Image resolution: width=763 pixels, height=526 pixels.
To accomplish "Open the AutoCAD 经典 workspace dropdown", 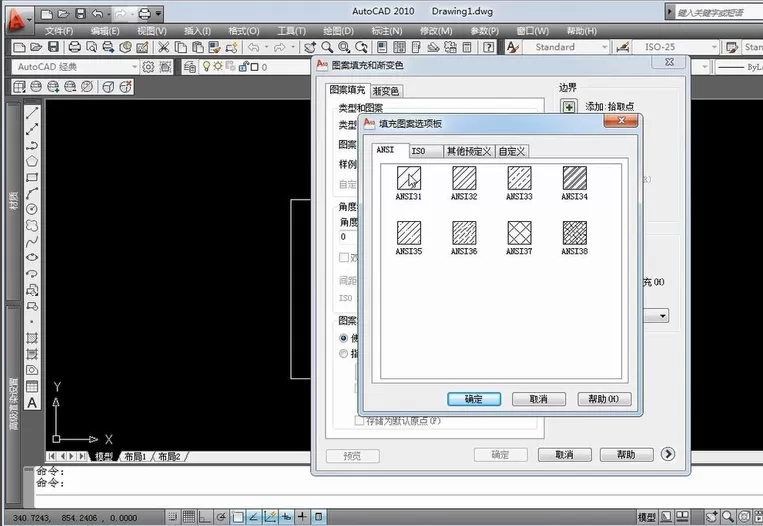I will (x=75, y=67).
